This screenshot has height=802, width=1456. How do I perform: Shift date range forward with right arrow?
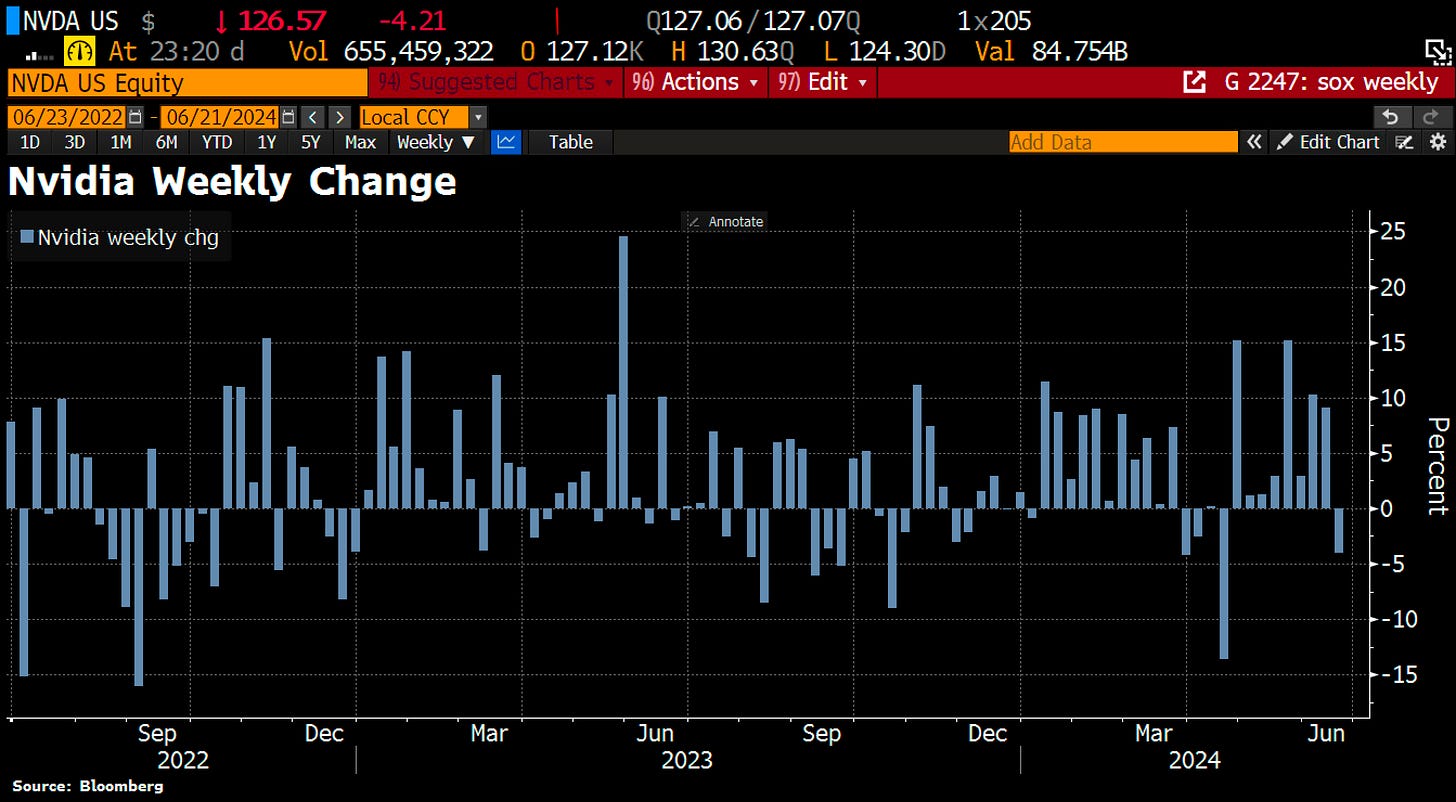[340, 116]
